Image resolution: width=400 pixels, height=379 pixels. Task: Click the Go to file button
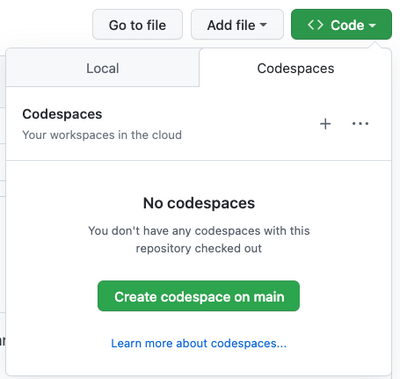[137, 25]
